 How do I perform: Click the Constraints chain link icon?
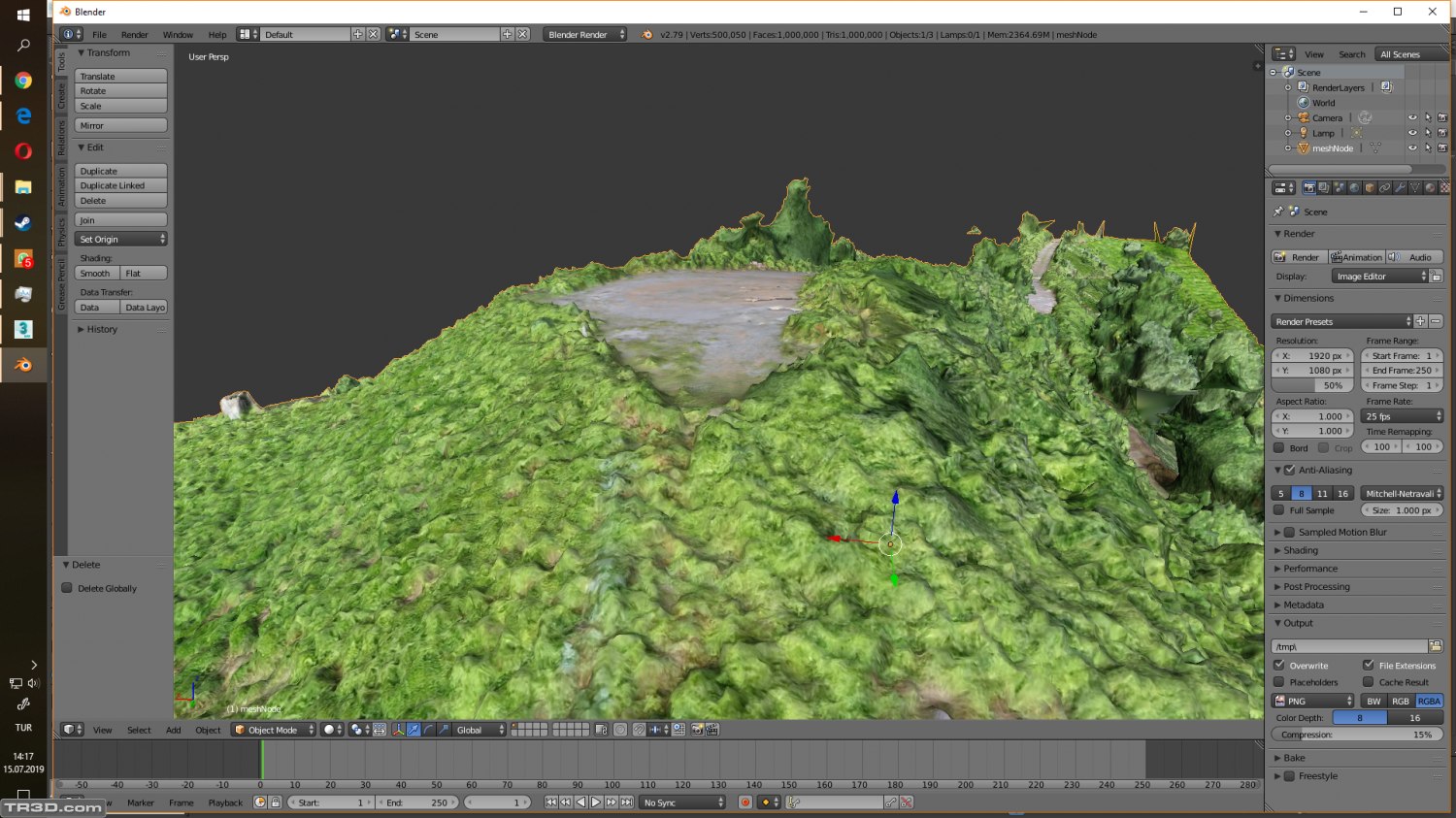point(1385,187)
